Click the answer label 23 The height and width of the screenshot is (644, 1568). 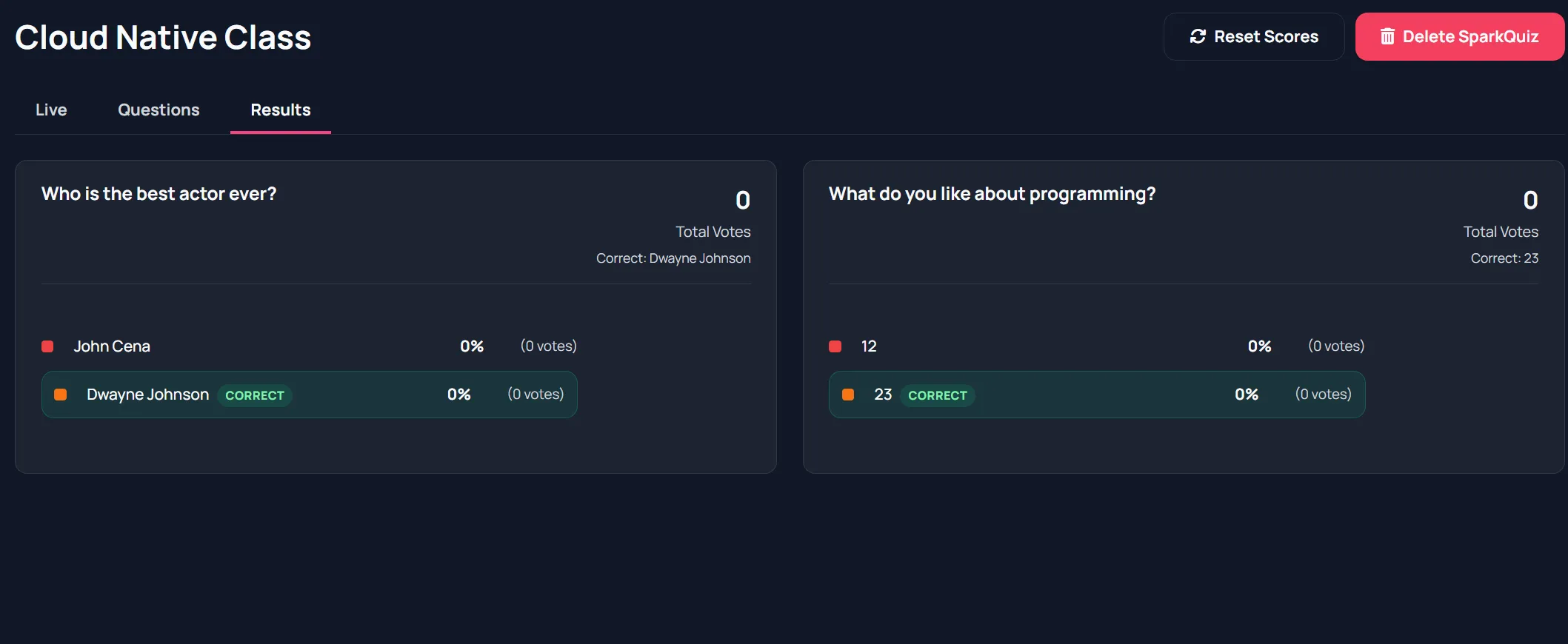tap(883, 395)
